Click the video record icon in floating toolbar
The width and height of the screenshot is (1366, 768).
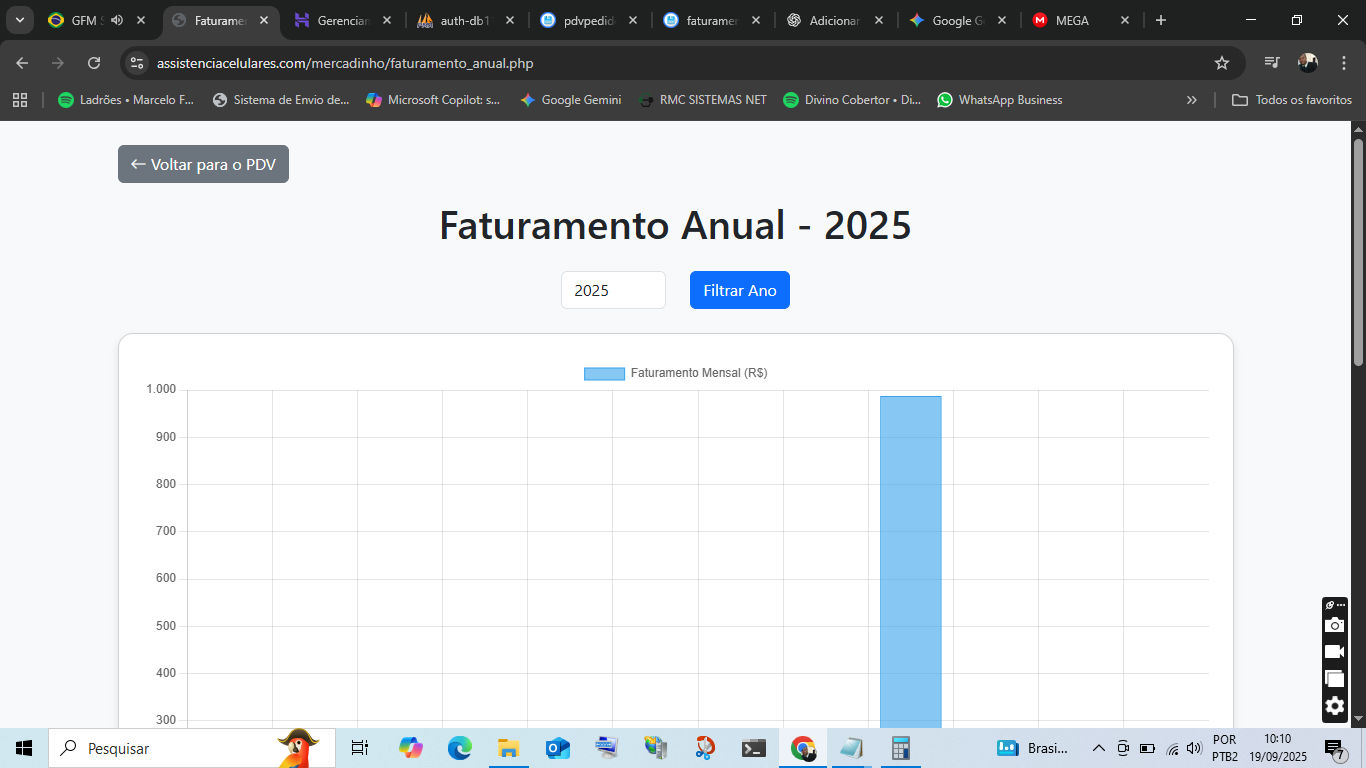tap(1334, 652)
